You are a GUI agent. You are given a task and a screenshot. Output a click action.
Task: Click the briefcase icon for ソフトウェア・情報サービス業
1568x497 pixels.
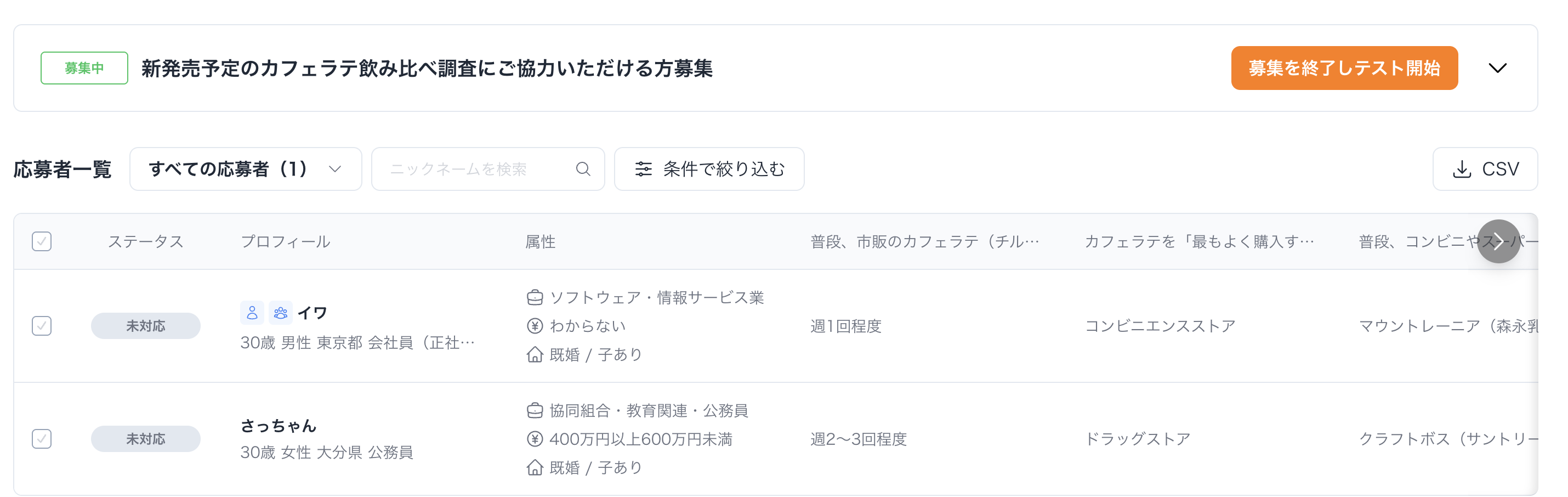535,297
